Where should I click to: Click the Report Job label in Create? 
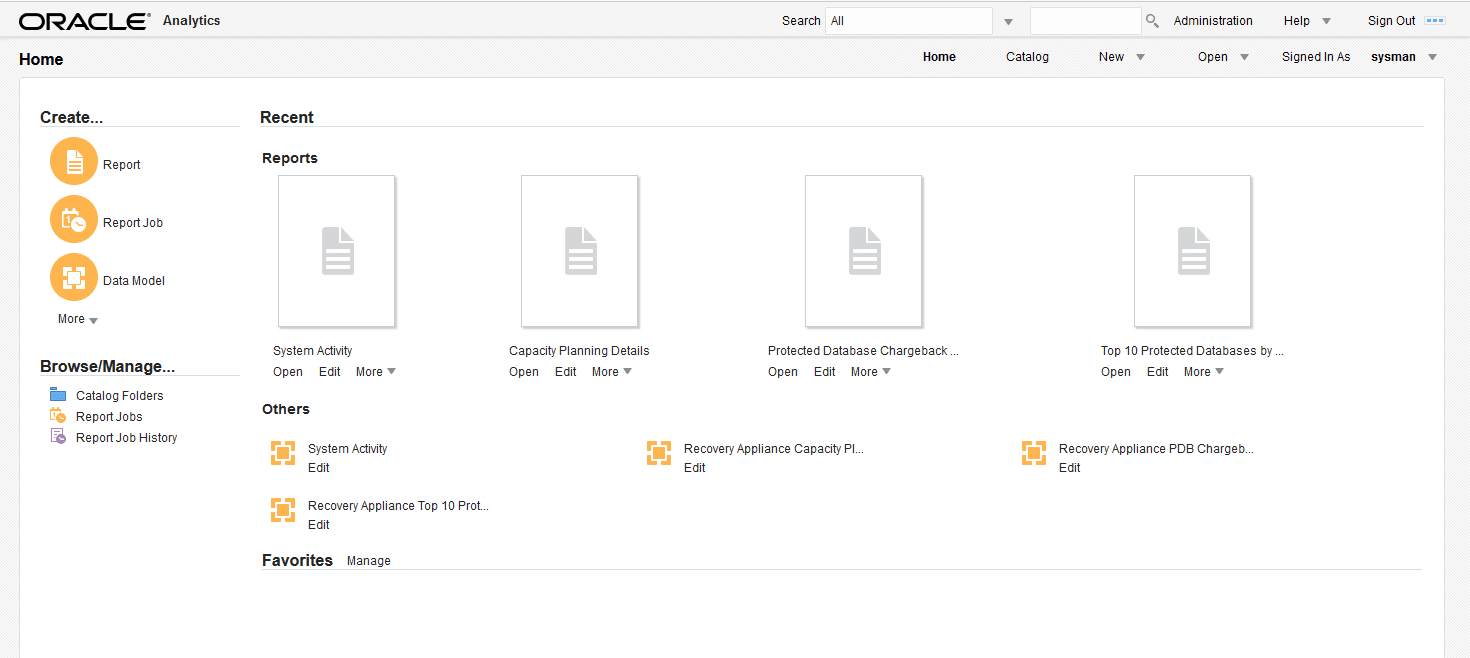coord(133,223)
